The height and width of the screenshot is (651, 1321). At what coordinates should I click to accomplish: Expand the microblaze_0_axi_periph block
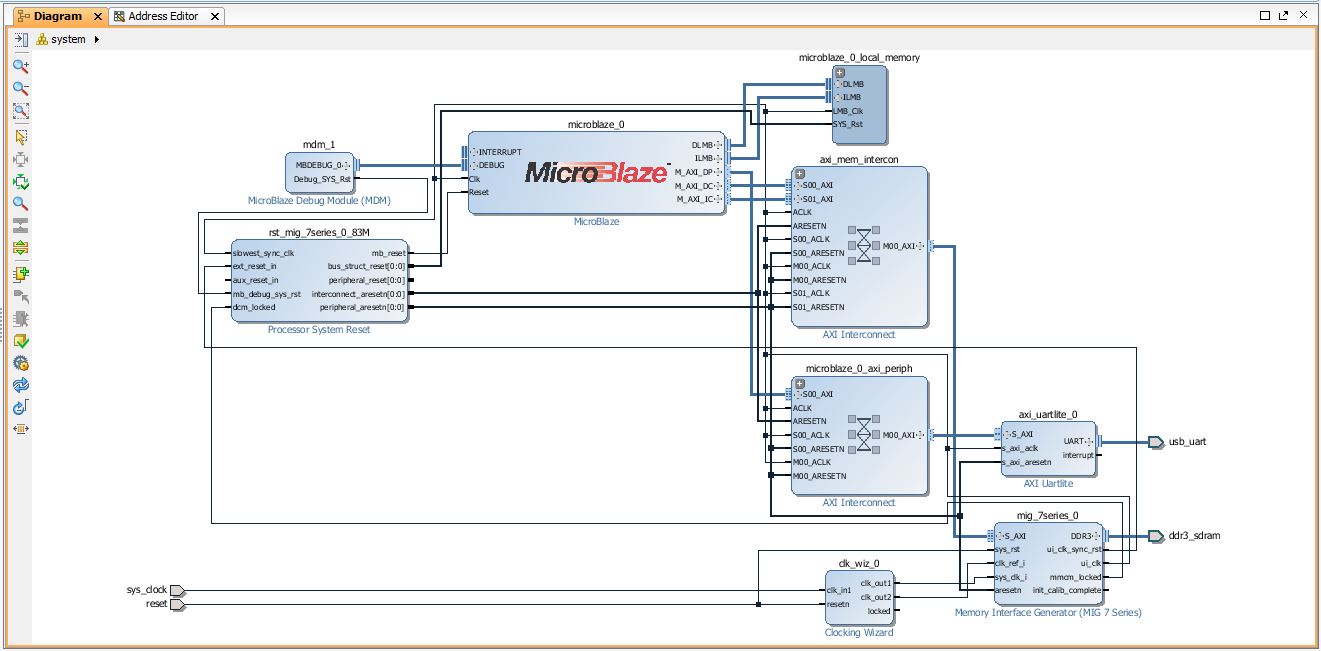click(799, 383)
